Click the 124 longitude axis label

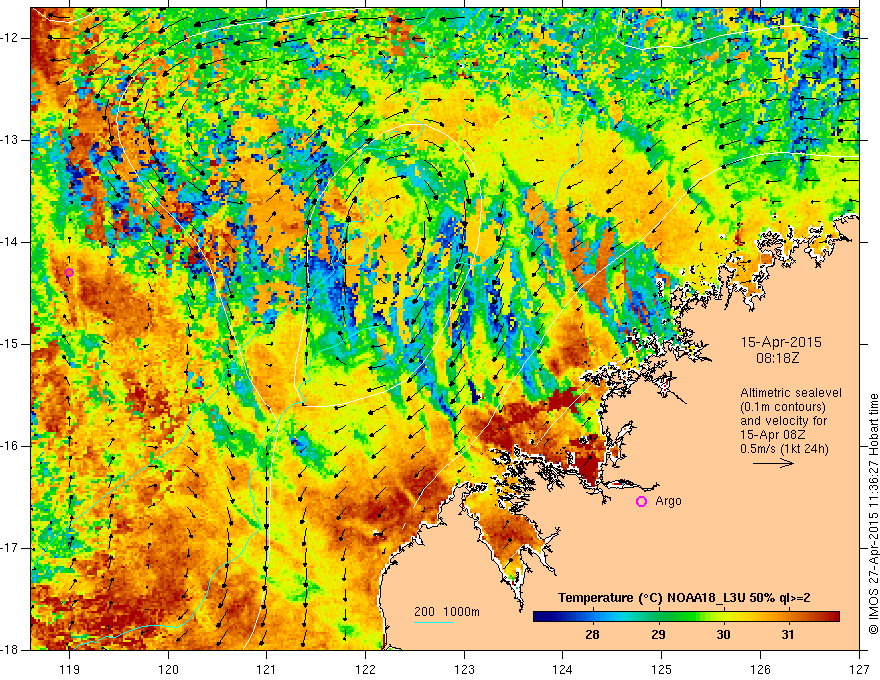tap(563, 669)
